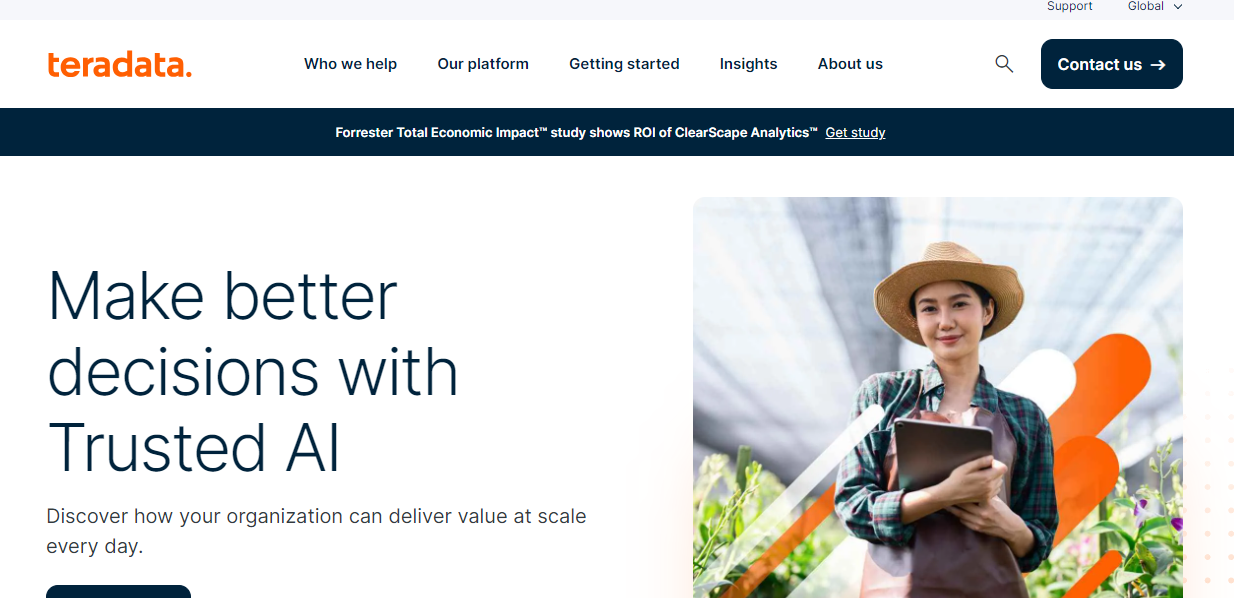Image resolution: width=1234 pixels, height=598 pixels.
Task: Expand the Global region chevron
Action: (1178, 7)
